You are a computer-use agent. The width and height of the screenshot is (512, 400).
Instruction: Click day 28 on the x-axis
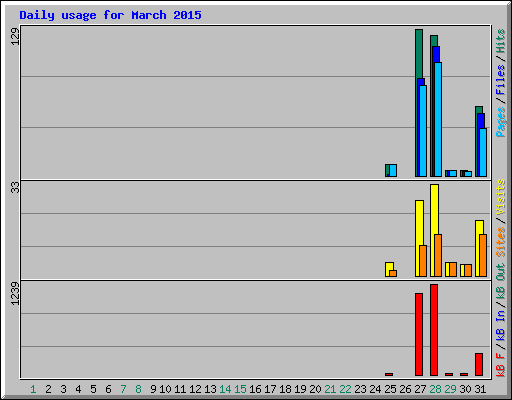click(435, 389)
